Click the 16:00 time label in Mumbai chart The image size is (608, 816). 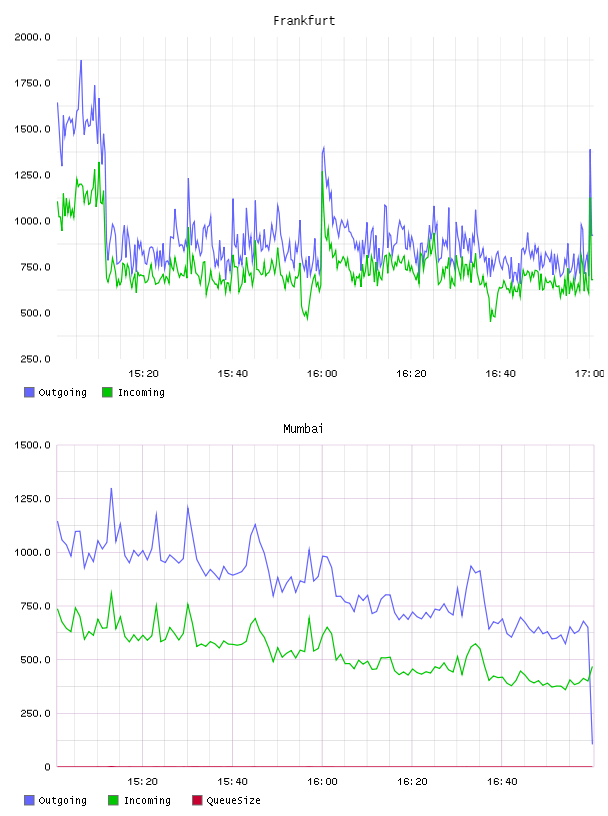point(322,782)
